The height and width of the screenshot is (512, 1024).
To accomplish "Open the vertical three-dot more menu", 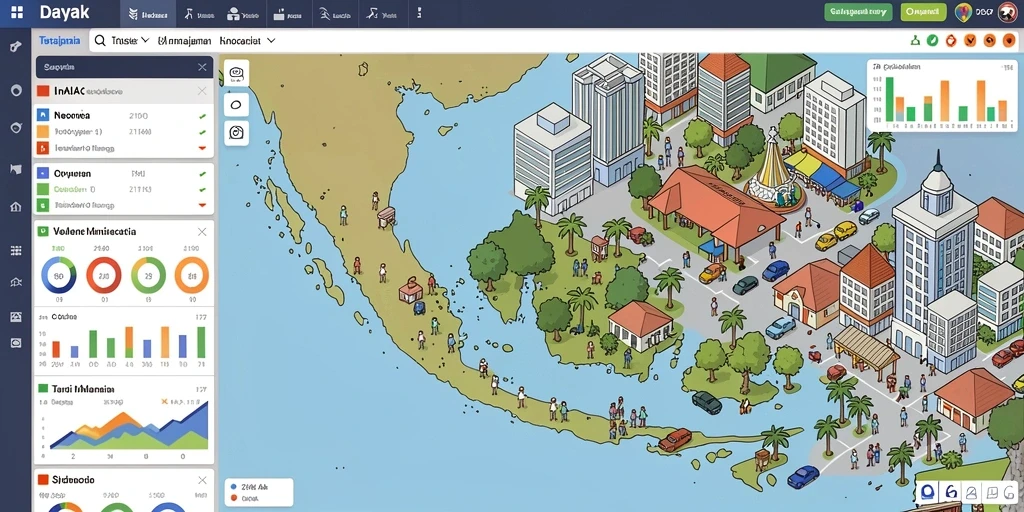I will 419,13.
